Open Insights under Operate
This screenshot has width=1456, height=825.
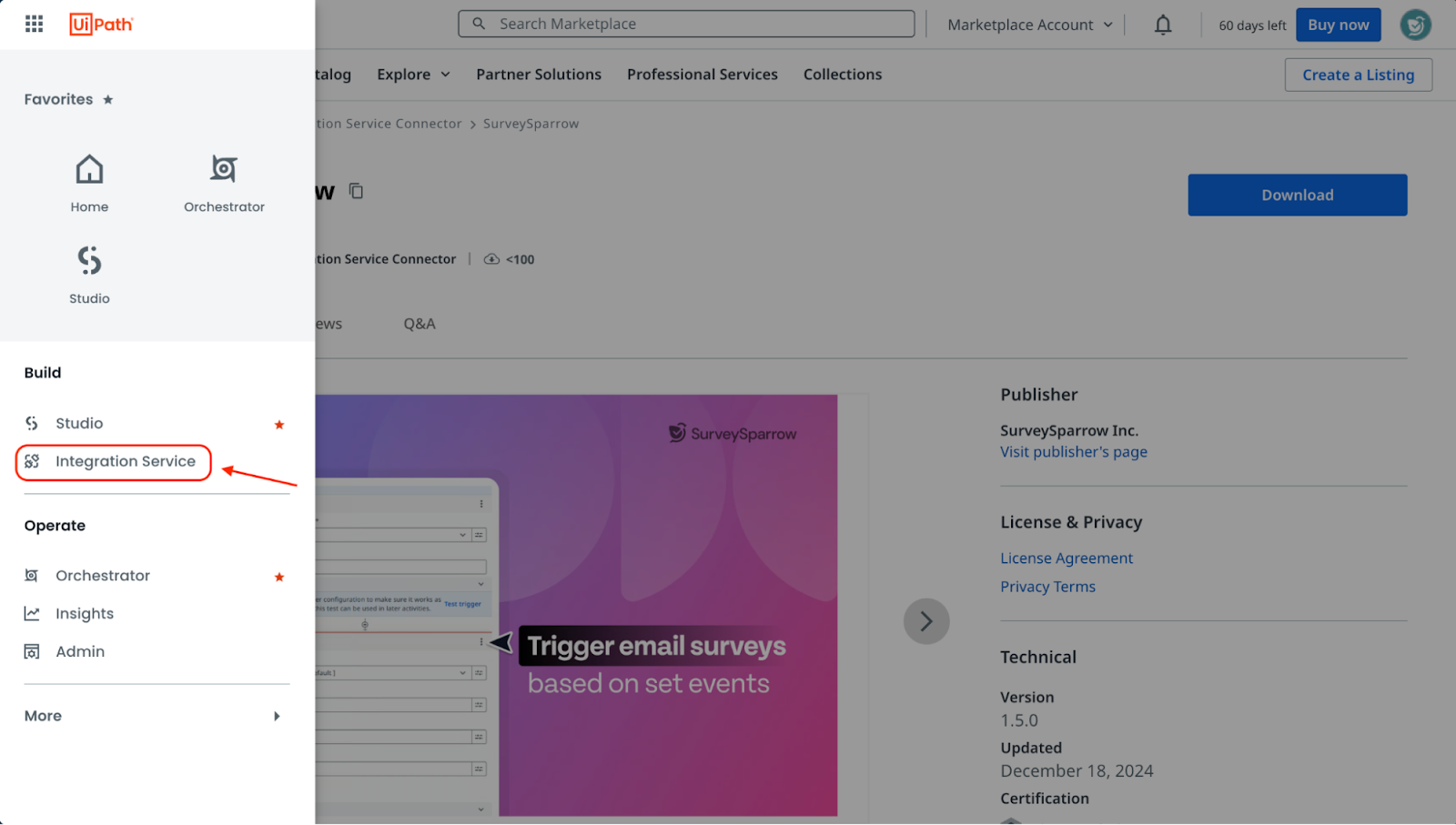84,614
